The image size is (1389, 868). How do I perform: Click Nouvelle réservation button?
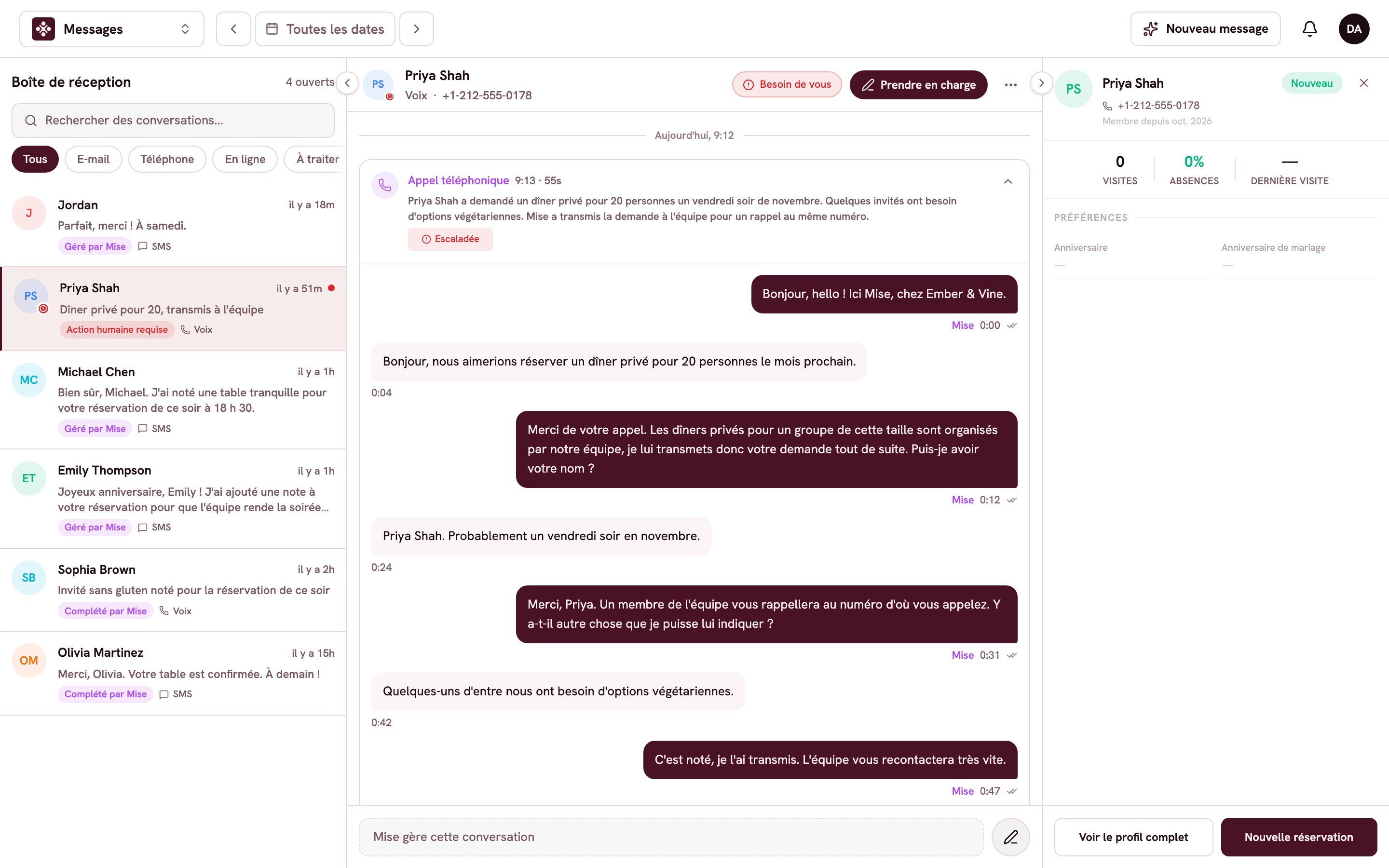pos(1299,837)
